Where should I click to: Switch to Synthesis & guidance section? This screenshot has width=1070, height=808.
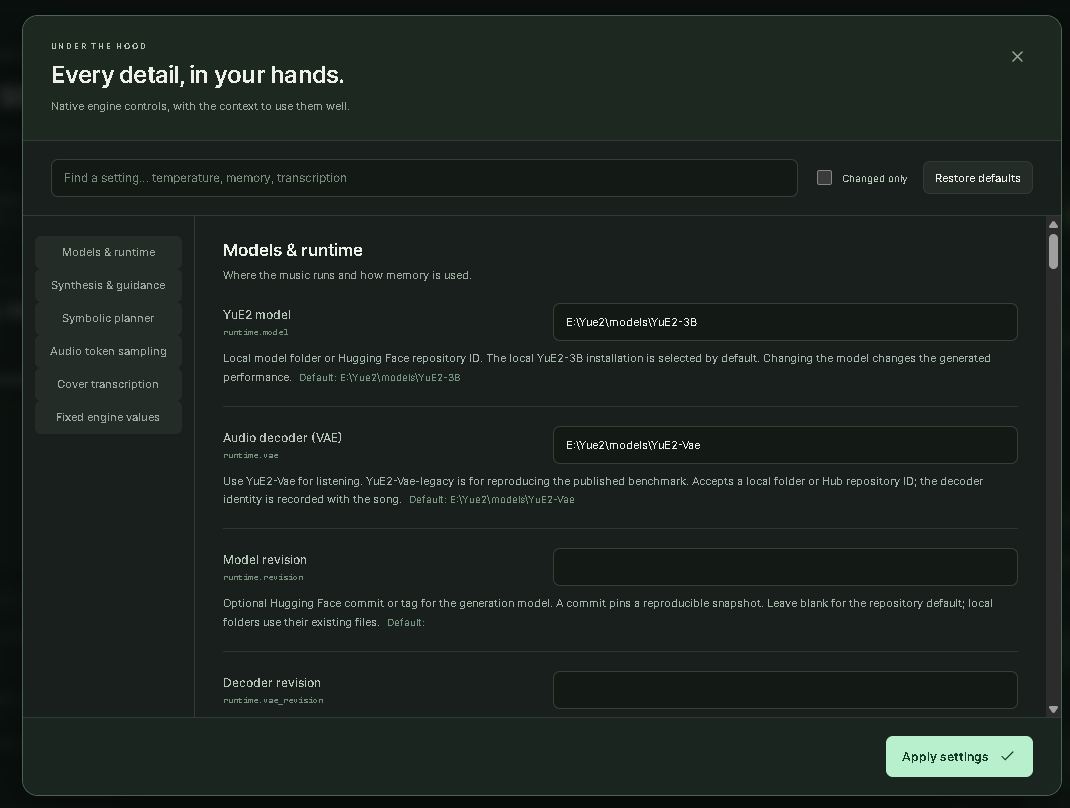[x=109, y=285]
